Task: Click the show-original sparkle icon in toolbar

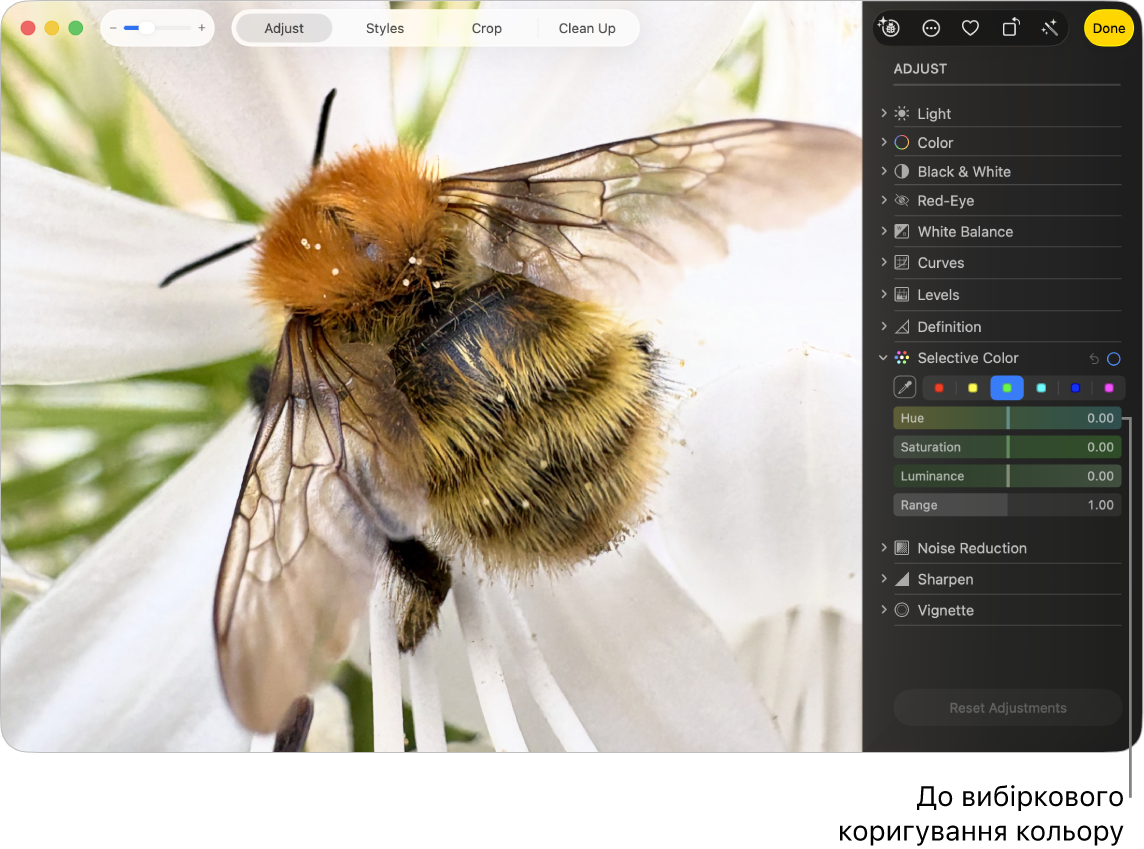Action: pos(888,28)
